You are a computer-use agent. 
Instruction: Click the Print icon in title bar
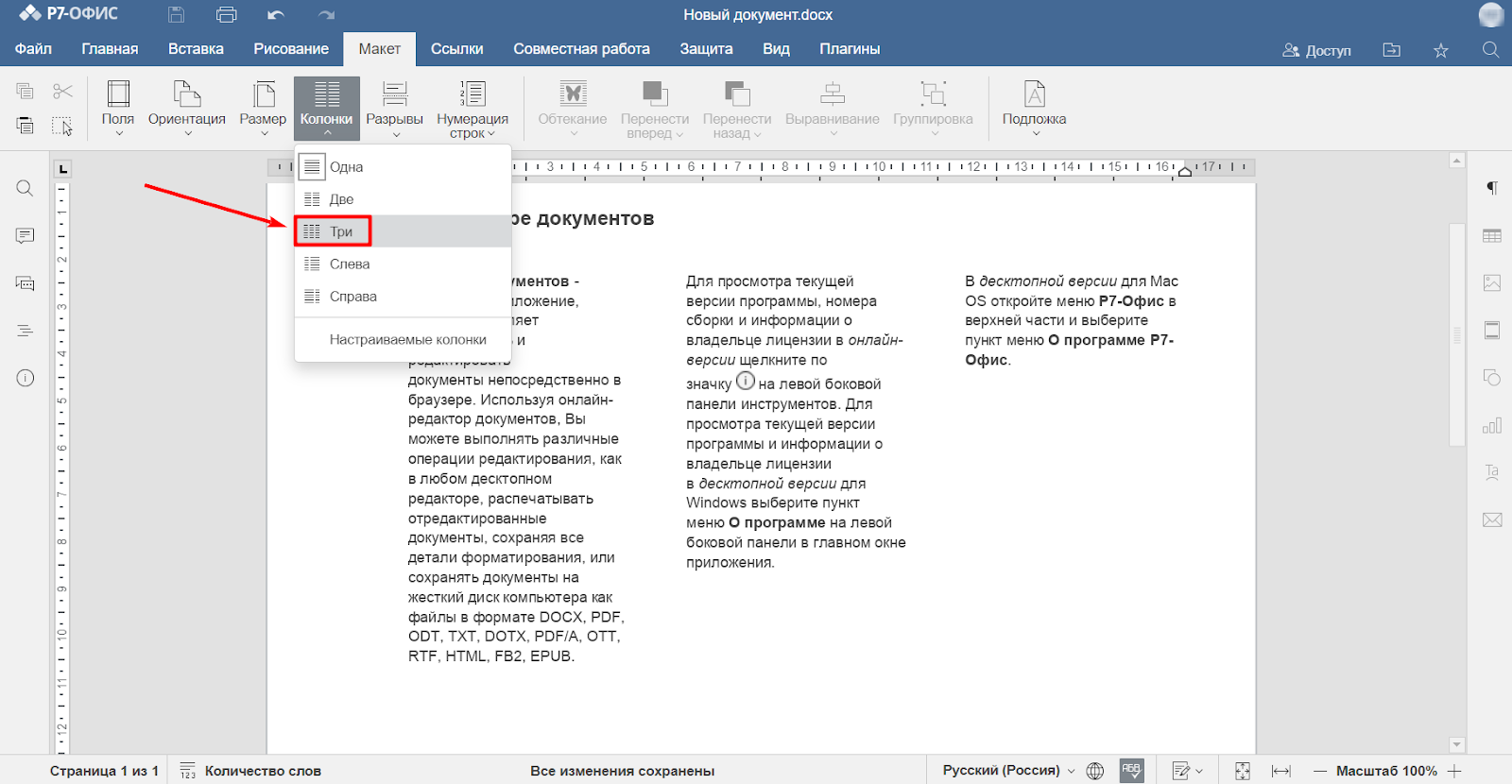(x=227, y=14)
